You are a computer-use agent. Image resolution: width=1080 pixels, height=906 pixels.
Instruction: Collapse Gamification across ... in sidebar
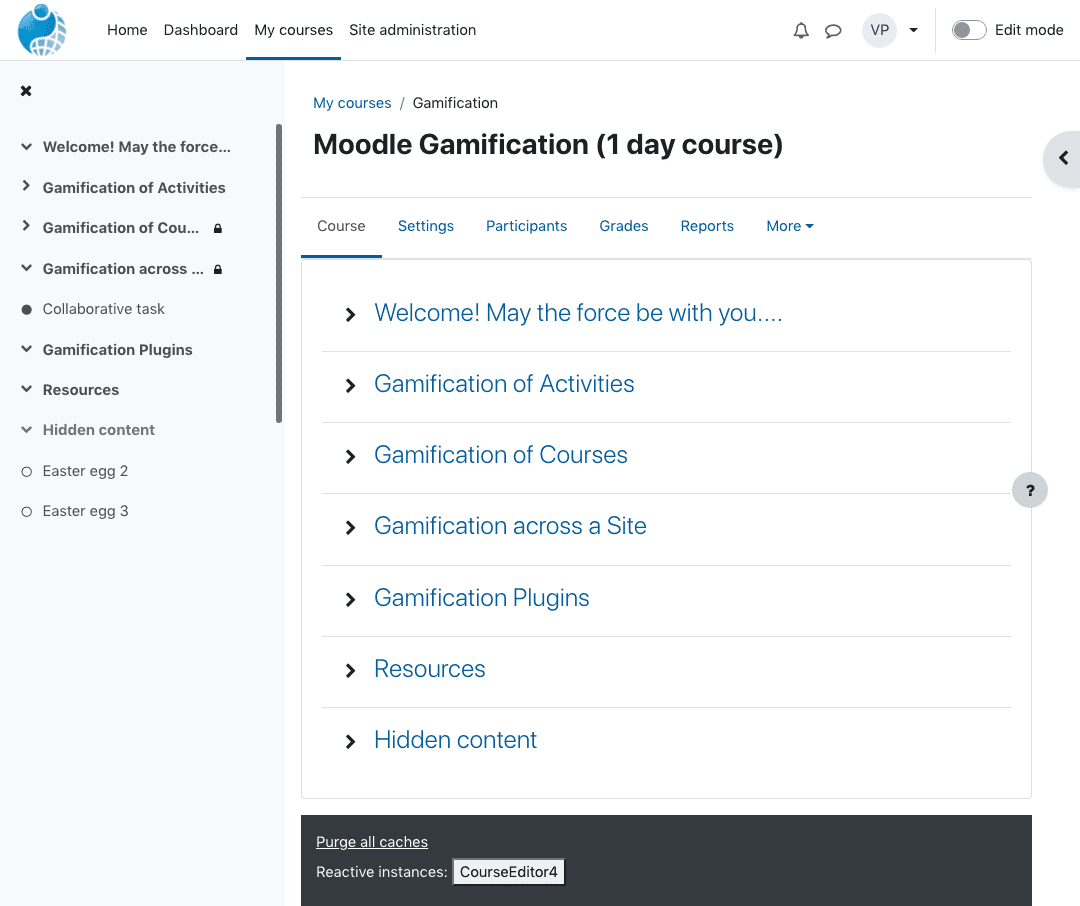point(26,268)
